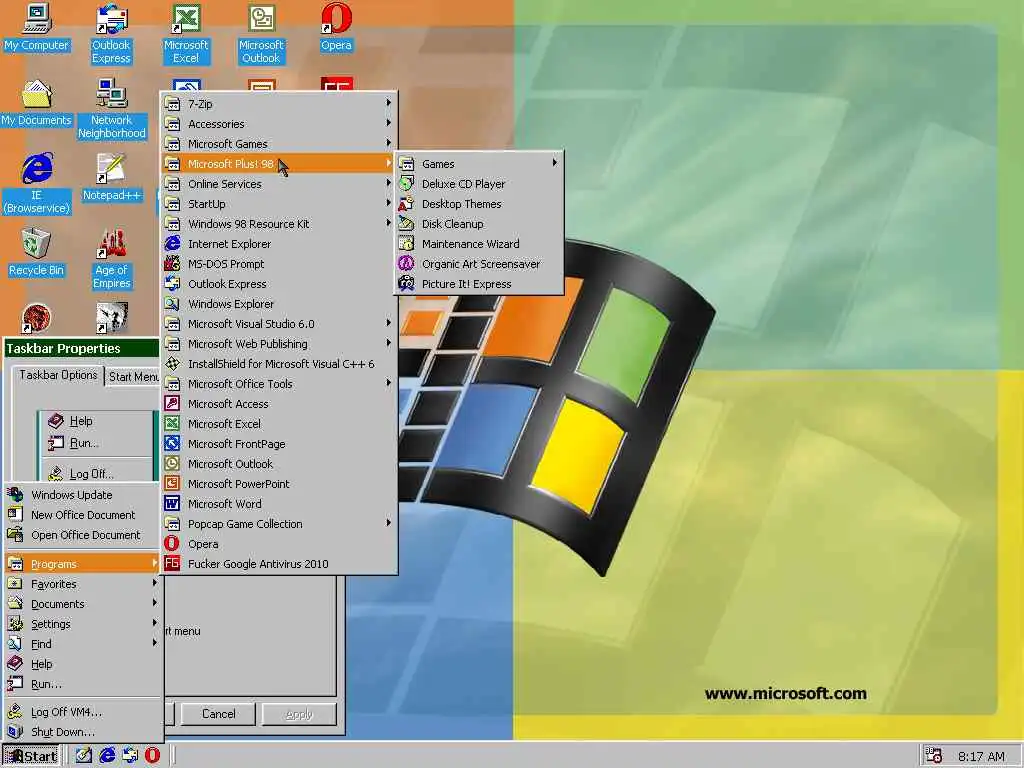This screenshot has height=768, width=1024.
Task: Click Microsoft Outlook icon in Programs menu
Action: click(172, 464)
